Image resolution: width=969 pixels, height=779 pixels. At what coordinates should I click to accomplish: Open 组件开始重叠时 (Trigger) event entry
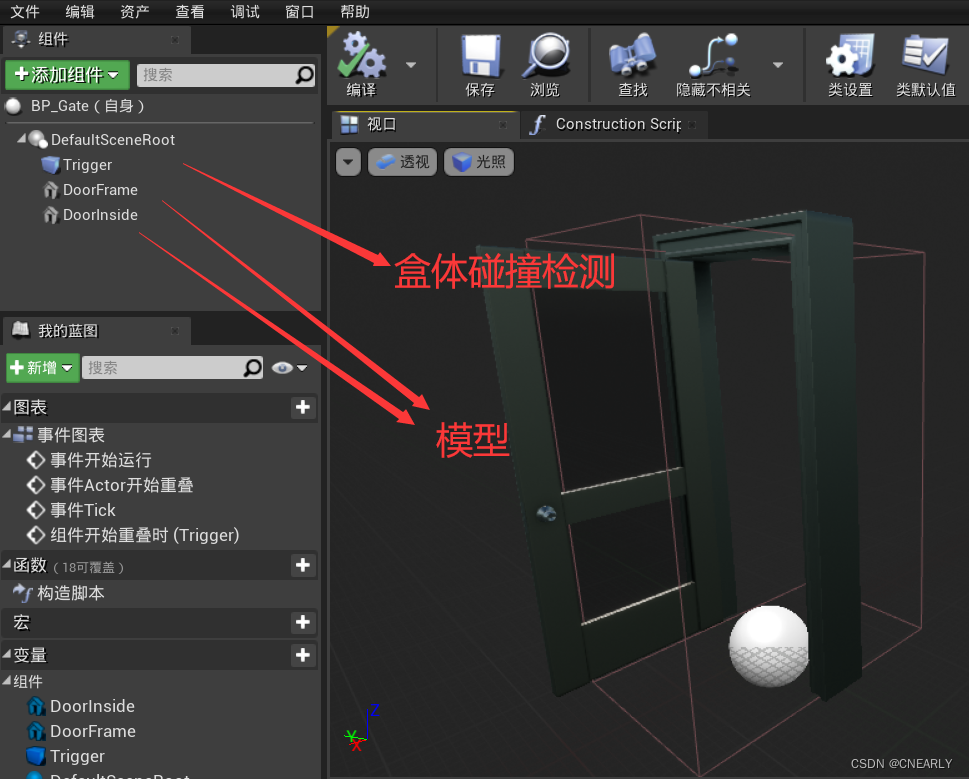click(x=145, y=536)
